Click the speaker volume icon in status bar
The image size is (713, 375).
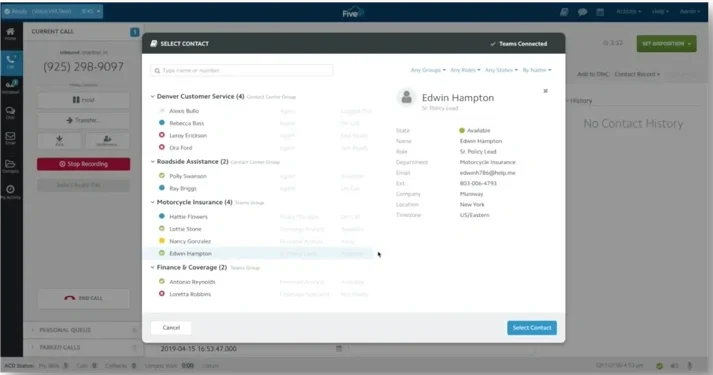(674, 365)
